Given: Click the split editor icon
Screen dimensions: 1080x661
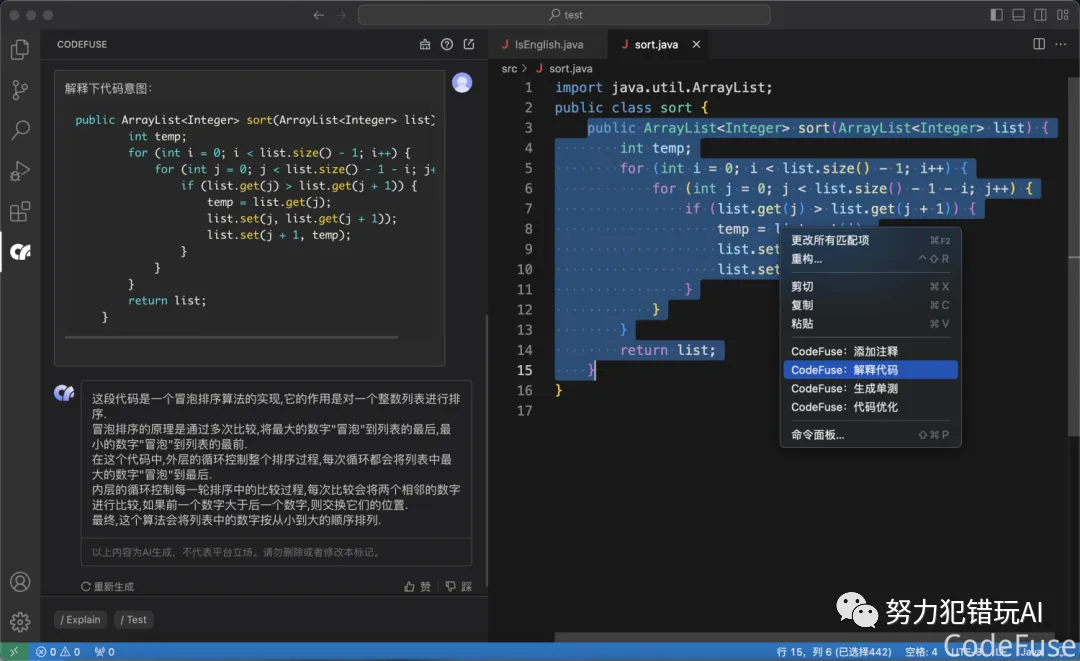Looking at the screenshot, I should [1039, 45].
